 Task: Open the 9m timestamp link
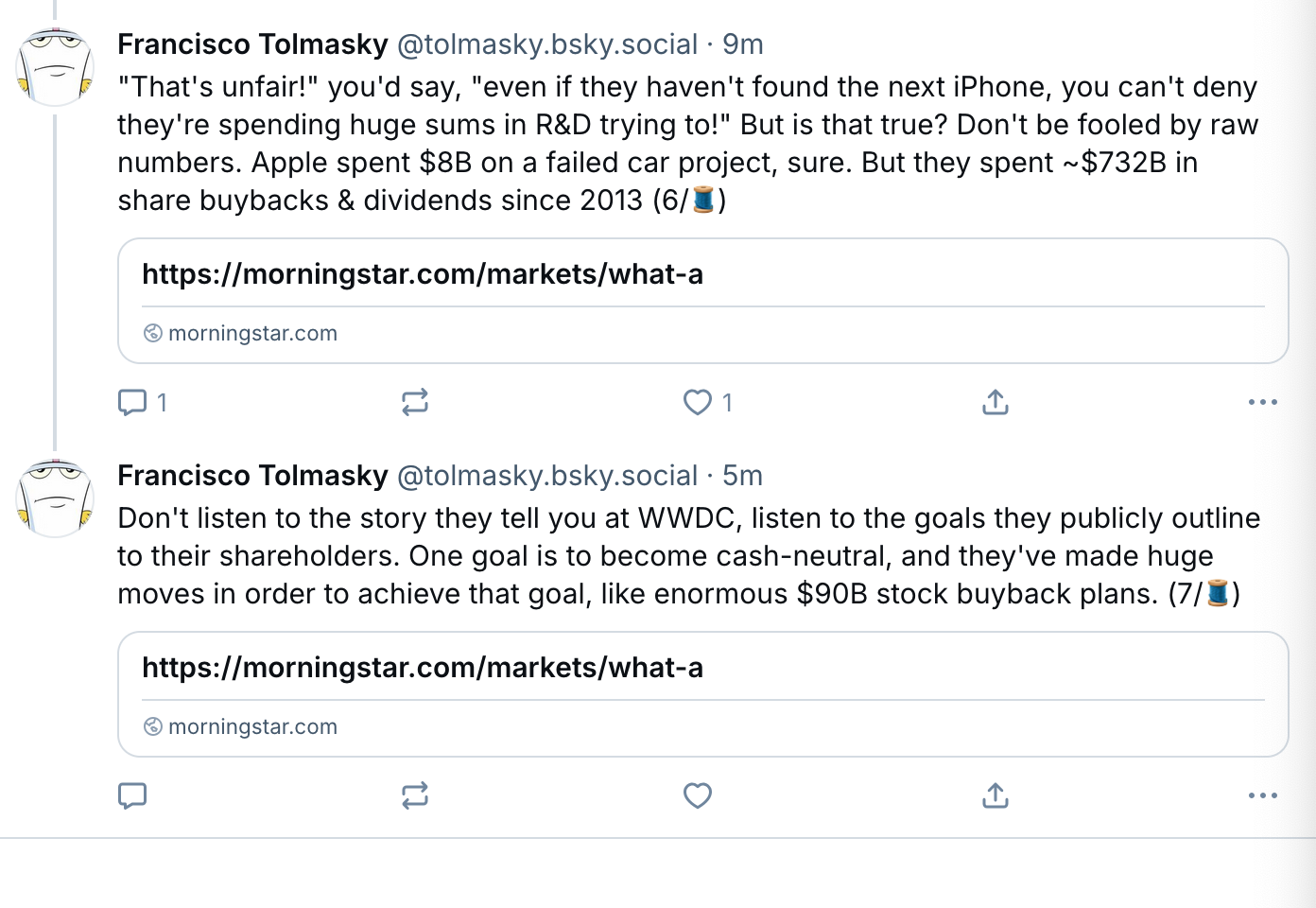coord(745,44)
